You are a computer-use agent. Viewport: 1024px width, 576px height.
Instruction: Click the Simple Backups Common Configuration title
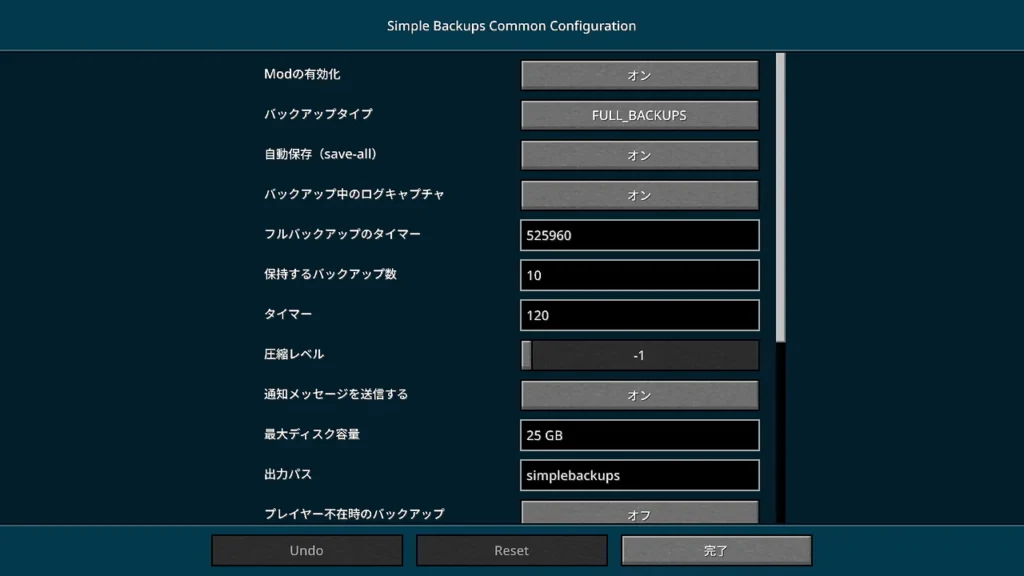click(511, 26)
